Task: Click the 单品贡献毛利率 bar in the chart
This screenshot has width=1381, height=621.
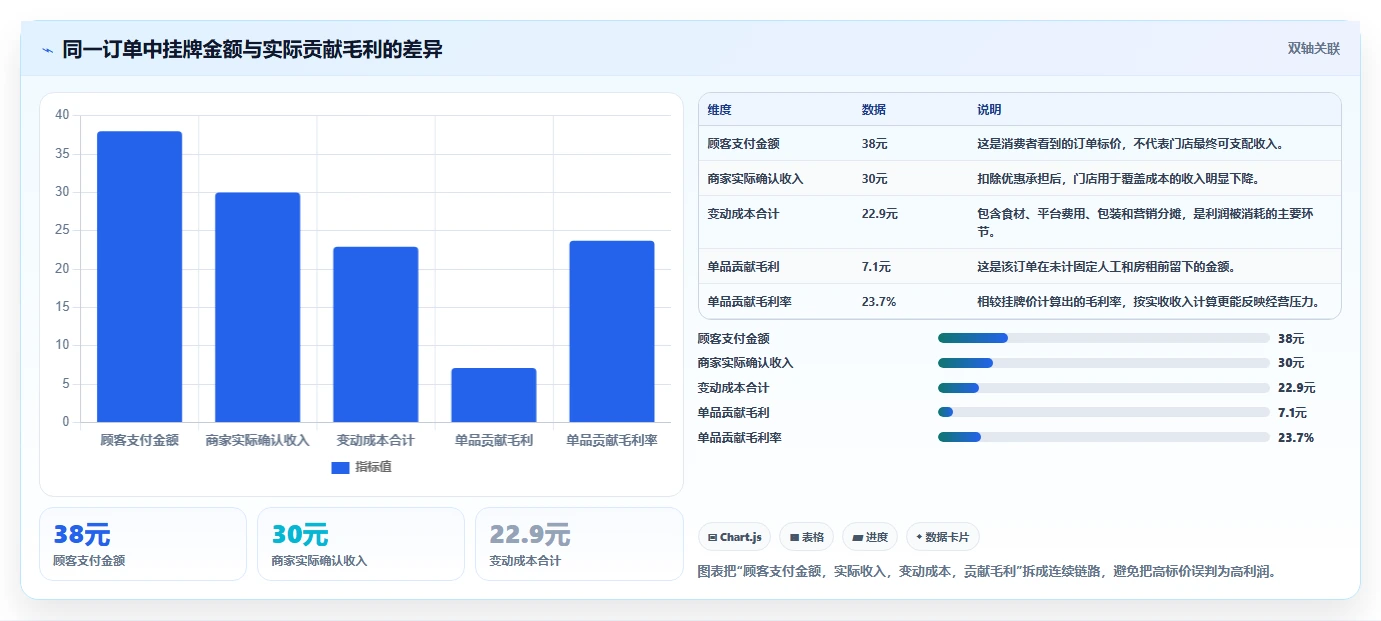Action: tap(611, 331)
